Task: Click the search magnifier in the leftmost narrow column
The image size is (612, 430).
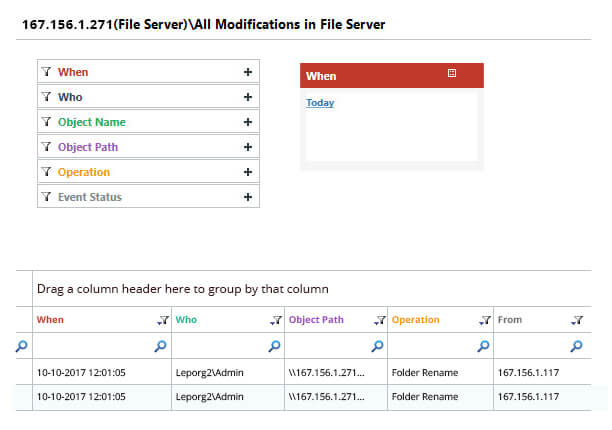Action: click(x=22, y=346)
